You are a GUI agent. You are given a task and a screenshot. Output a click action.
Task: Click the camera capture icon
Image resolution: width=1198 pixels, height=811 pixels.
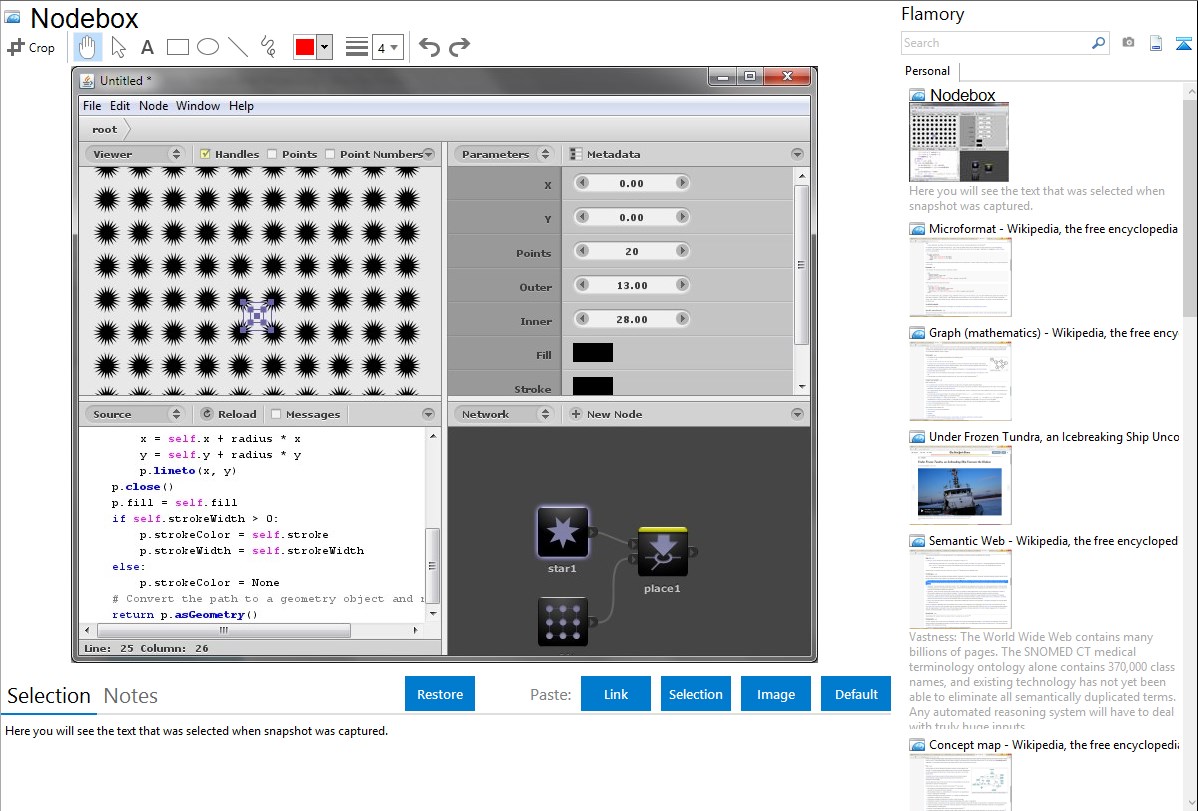click(x=1128, y=43)
